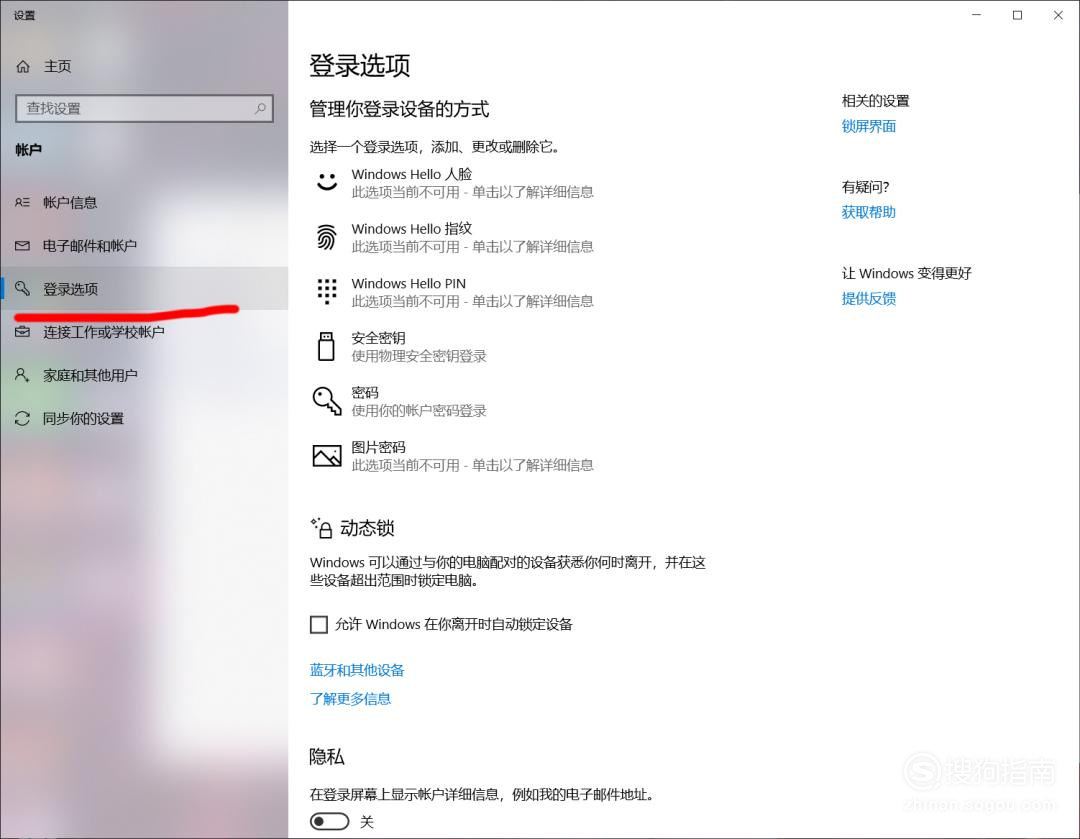This screenshot has height=839, width=1080.
Task: Click the briefcase icon for 连接工作或学校帐户
Action: click(x=22, y=332)
